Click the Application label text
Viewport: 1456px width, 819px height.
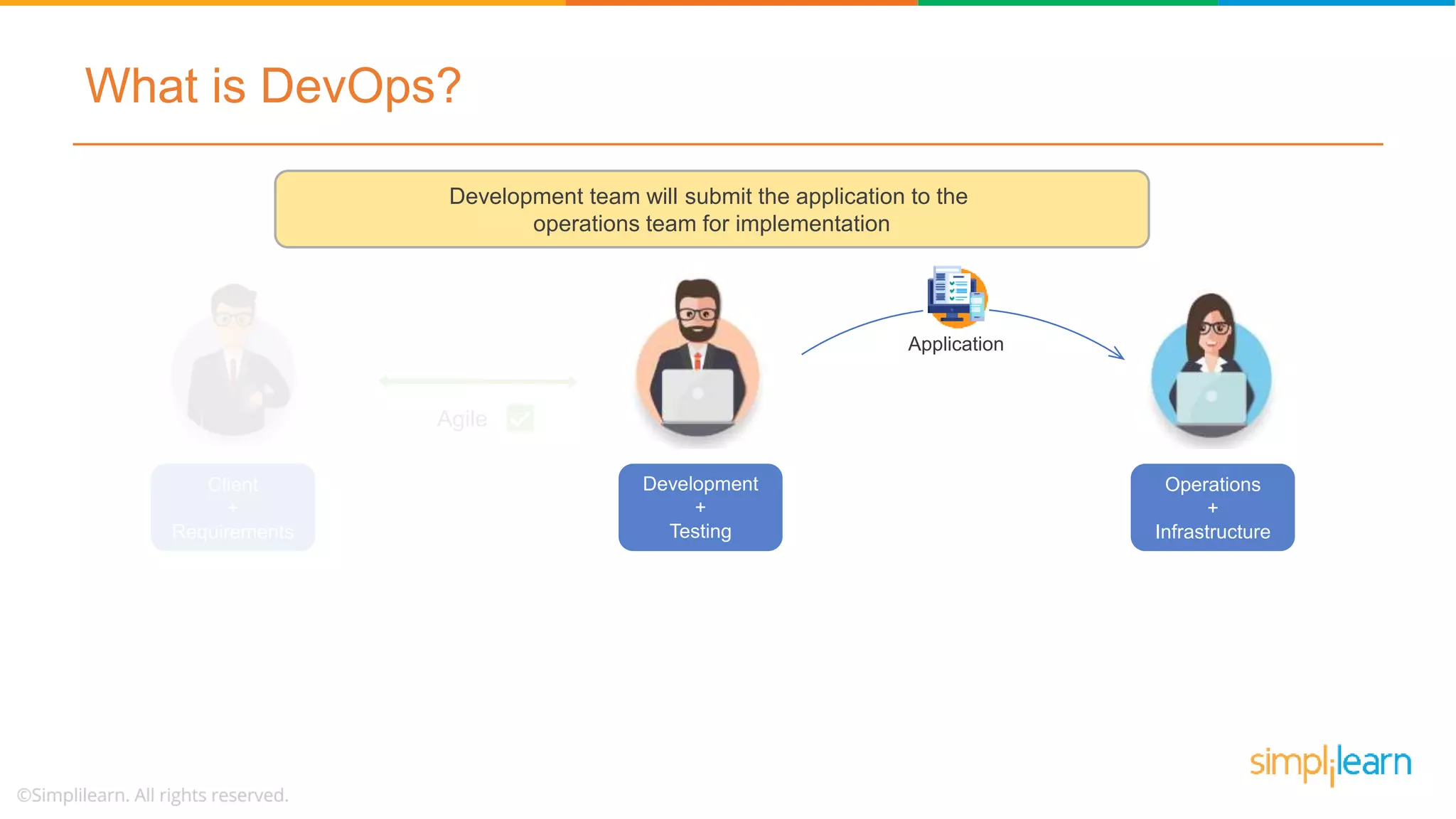[x=955, y=344]
